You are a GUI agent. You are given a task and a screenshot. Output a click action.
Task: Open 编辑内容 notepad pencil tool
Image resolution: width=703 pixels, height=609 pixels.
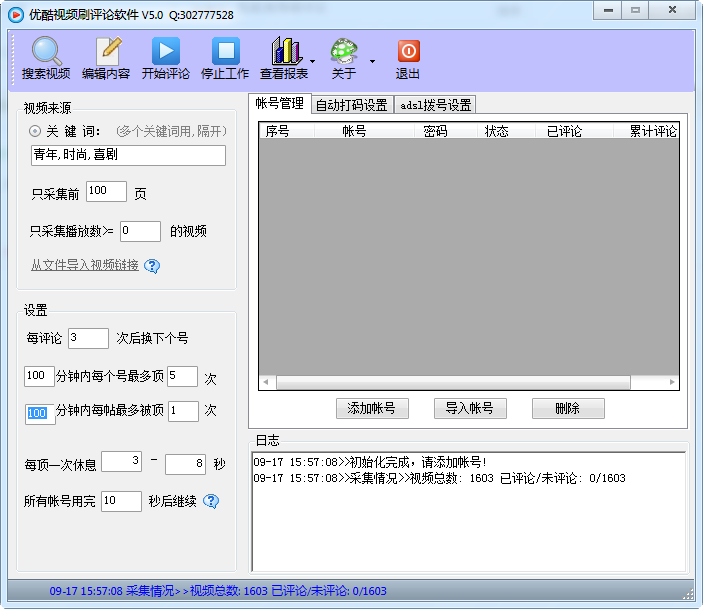[106, 51]
